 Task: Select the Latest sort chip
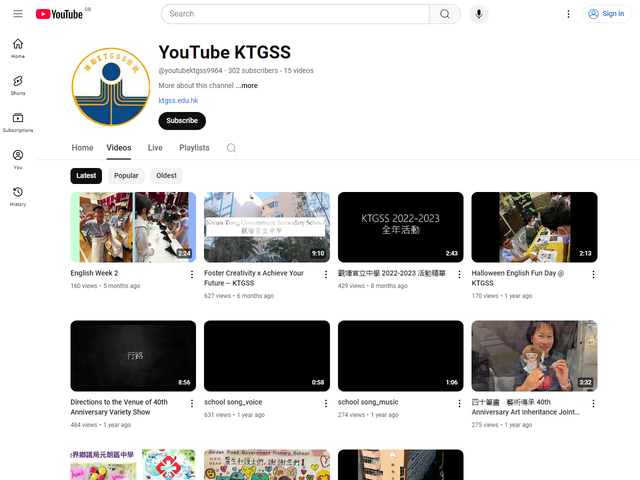point(86,176)
